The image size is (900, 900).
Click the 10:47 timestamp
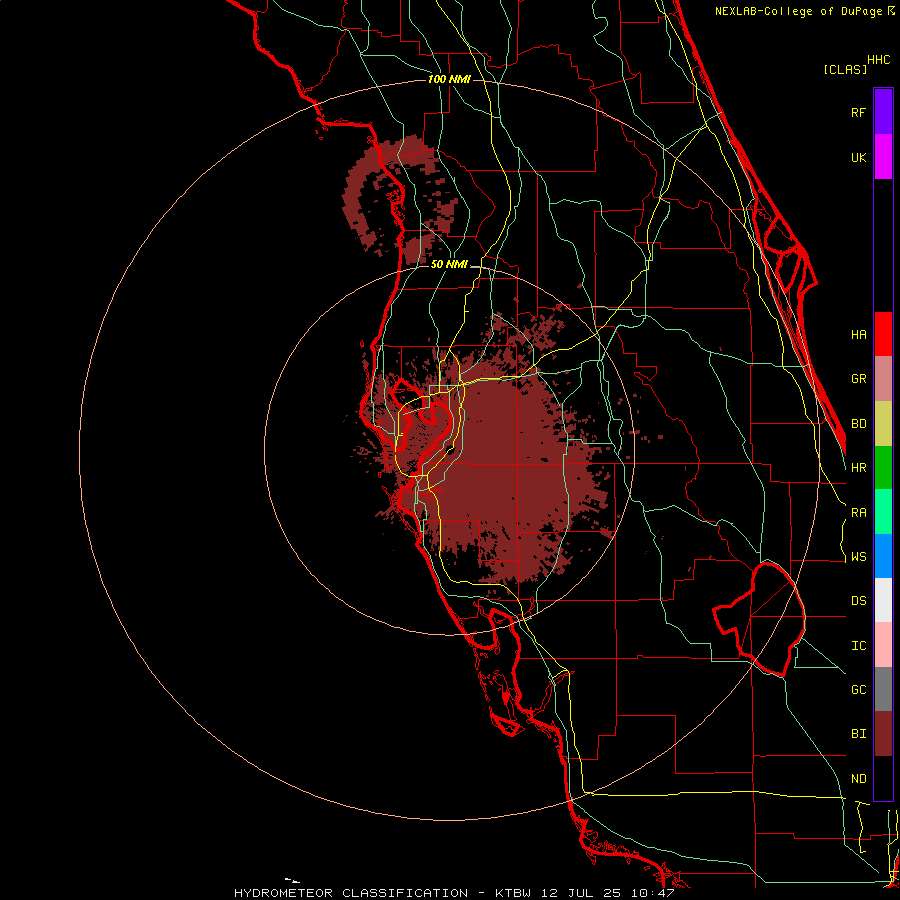651,893
